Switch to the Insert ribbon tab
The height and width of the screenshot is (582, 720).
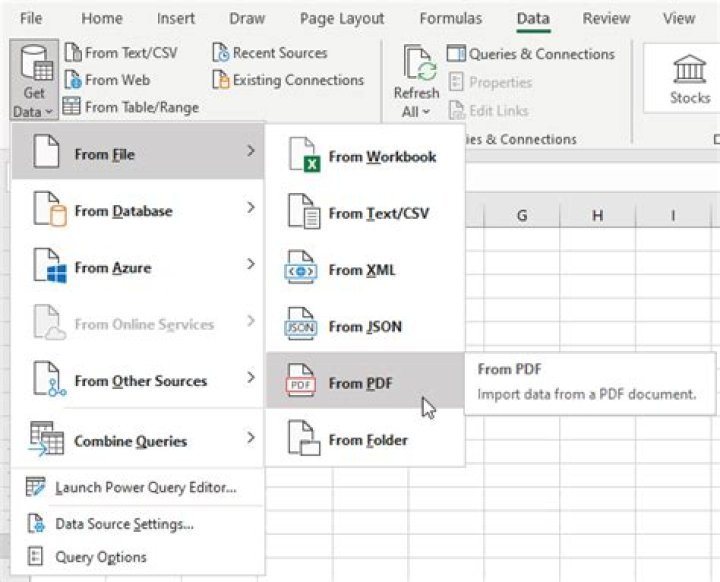click(x=176, y=18)
